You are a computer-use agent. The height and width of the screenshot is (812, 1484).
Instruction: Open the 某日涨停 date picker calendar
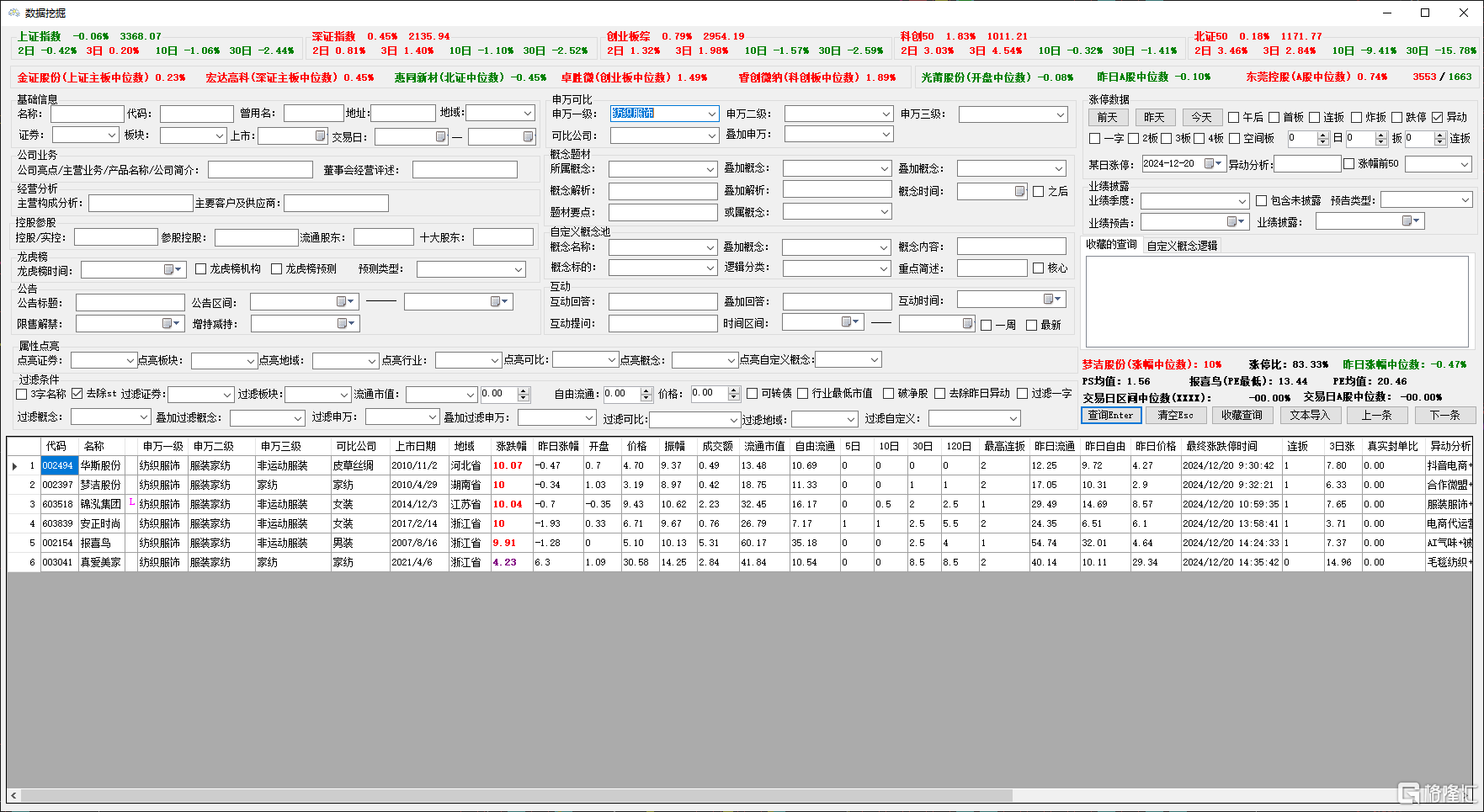[x=1213, y=164]
